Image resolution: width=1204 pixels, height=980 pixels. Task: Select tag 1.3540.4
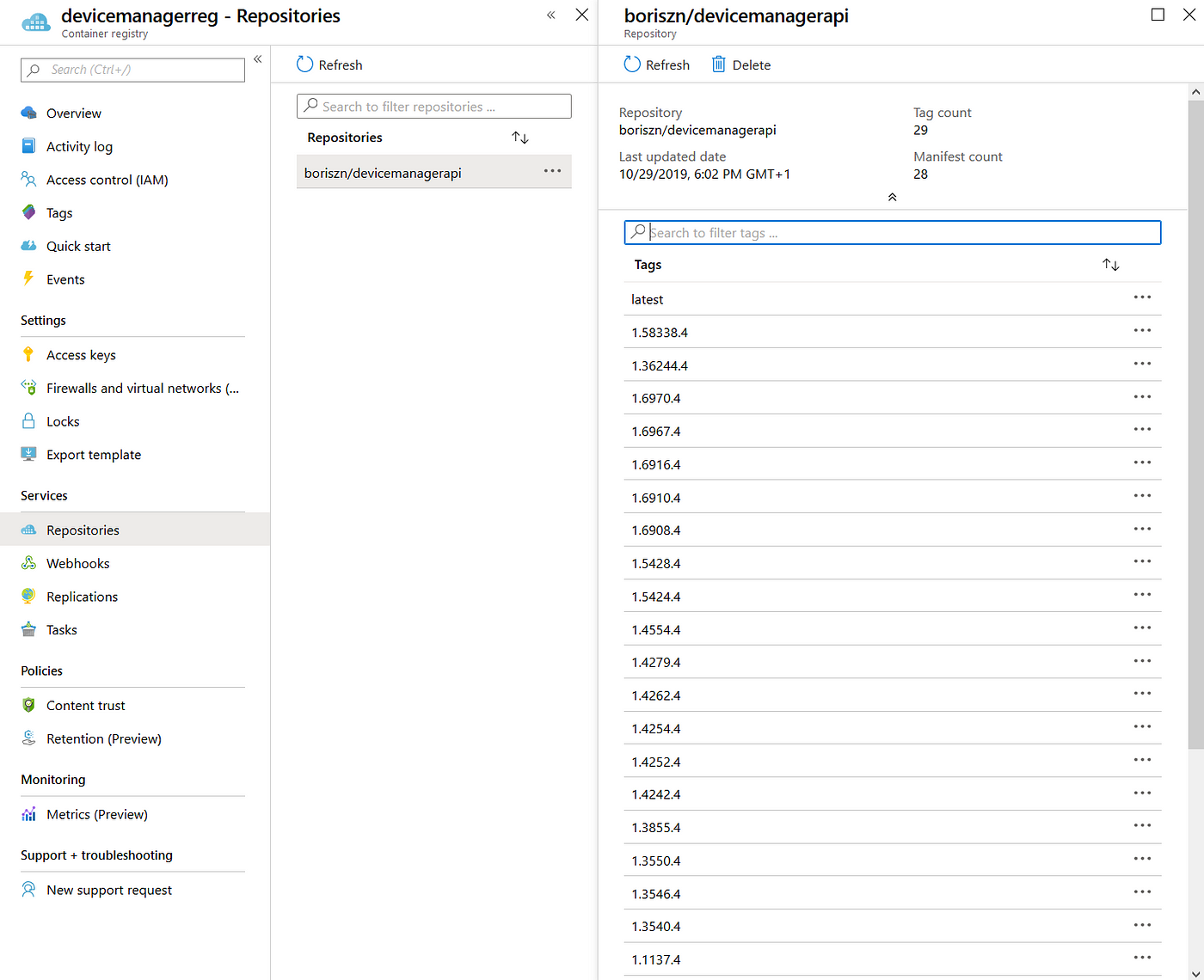pos(893,927)
